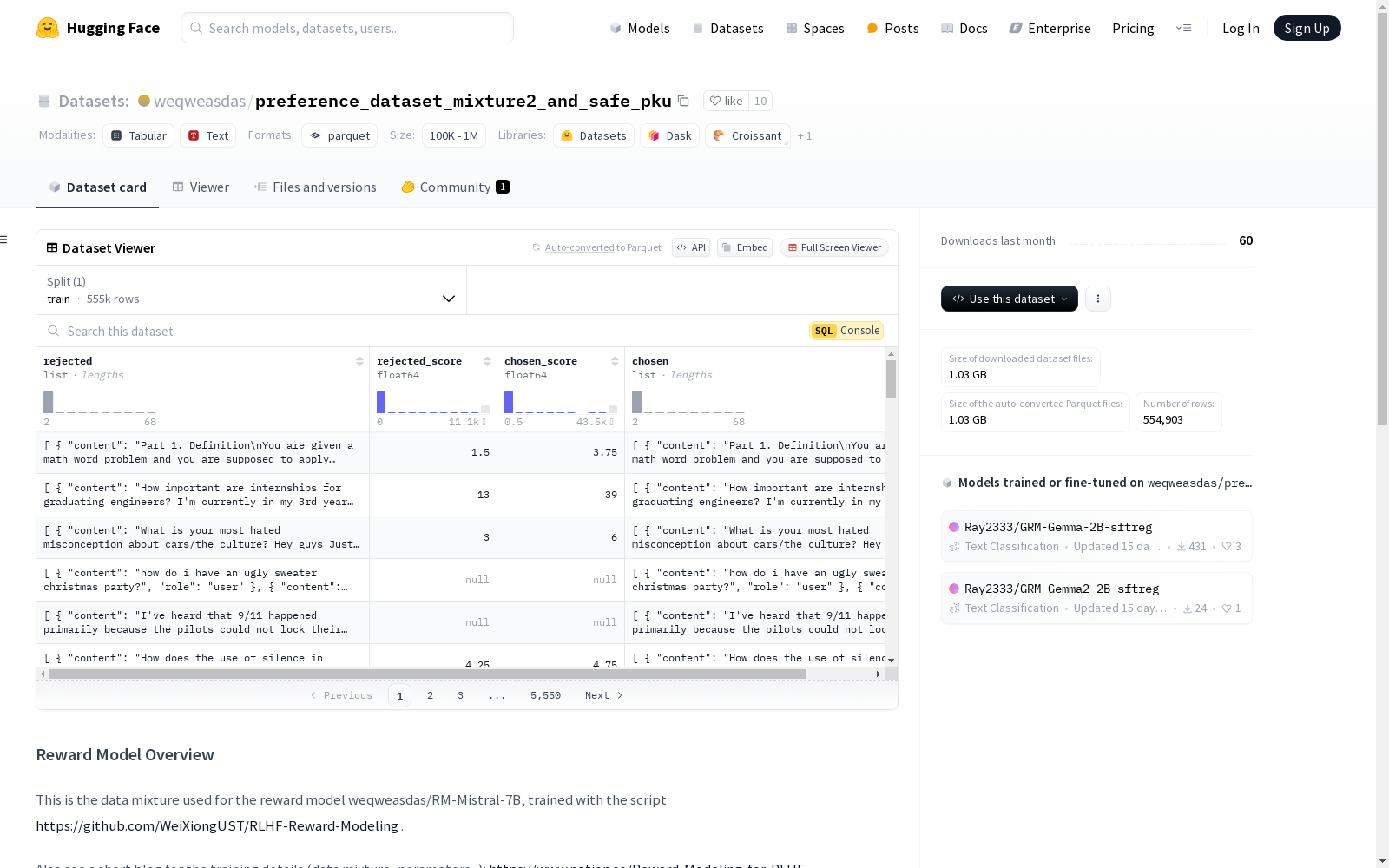
Task: Open the weqweasdas user profile link
Action: click(x=200, y=101)
